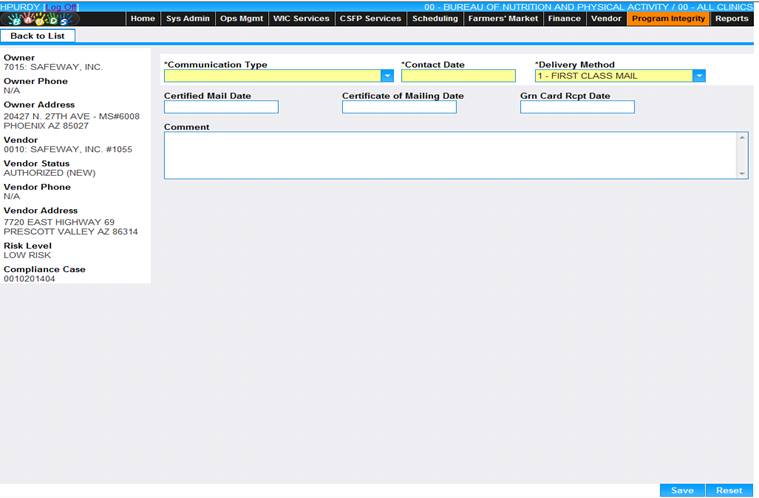Open the Reports menu
Image resolution: width=759 pixels, height=498 pixels.
(732, 19)
